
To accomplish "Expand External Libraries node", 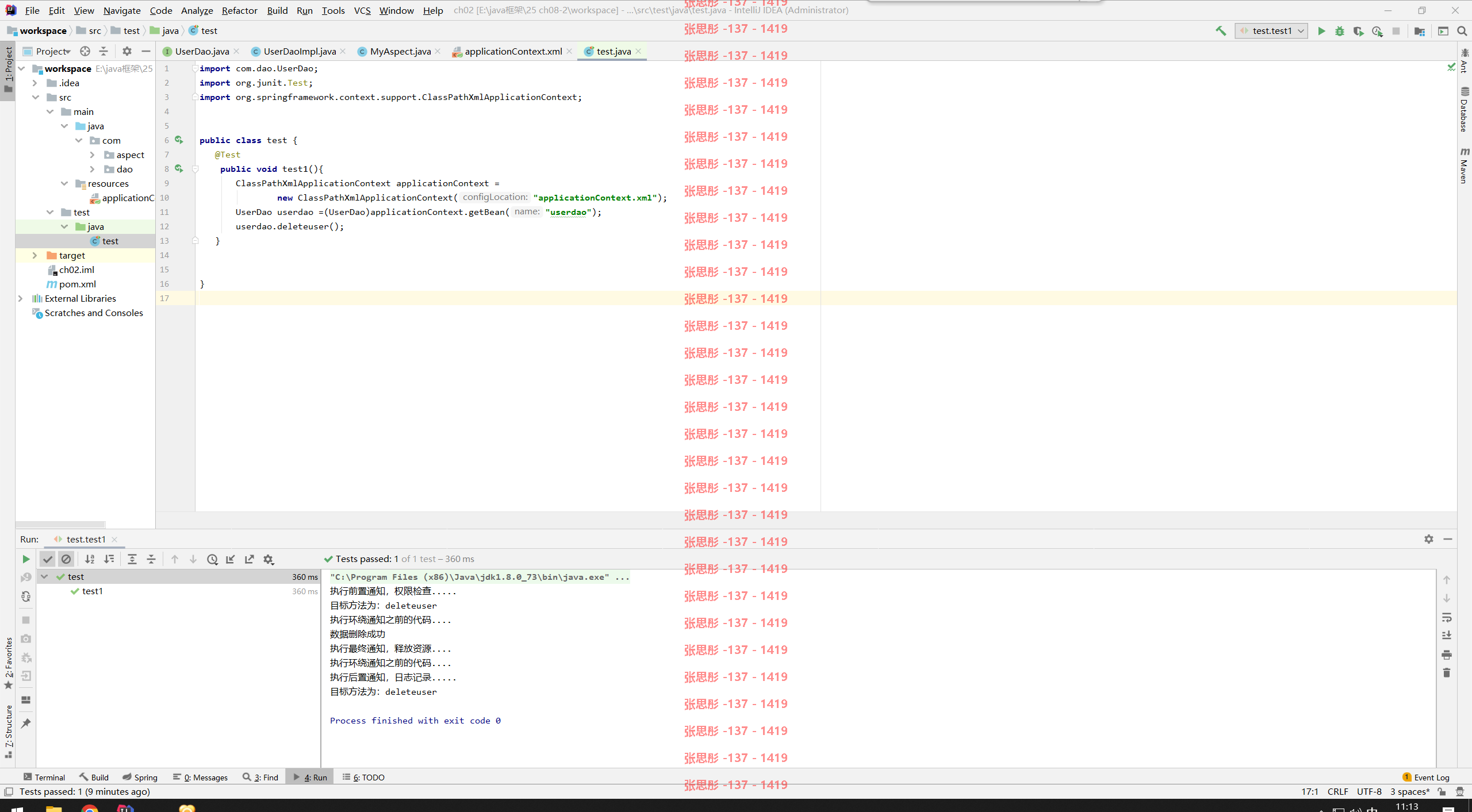I will click(x=21, y=298).
